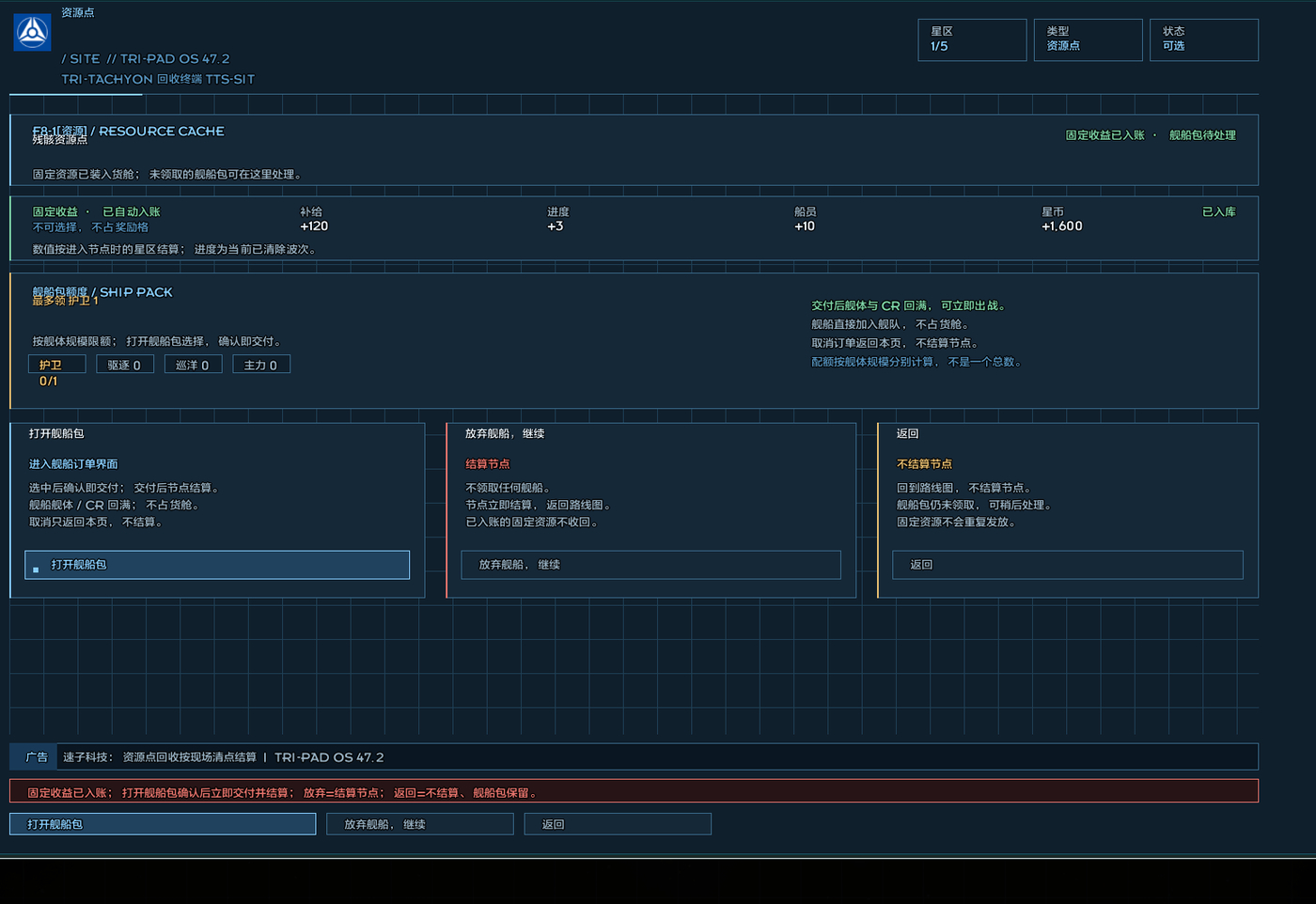Click the 资源点 label at top left
Image resolution: width=1316 pixels, height=904 pixels.
click(x=77, y=12)
